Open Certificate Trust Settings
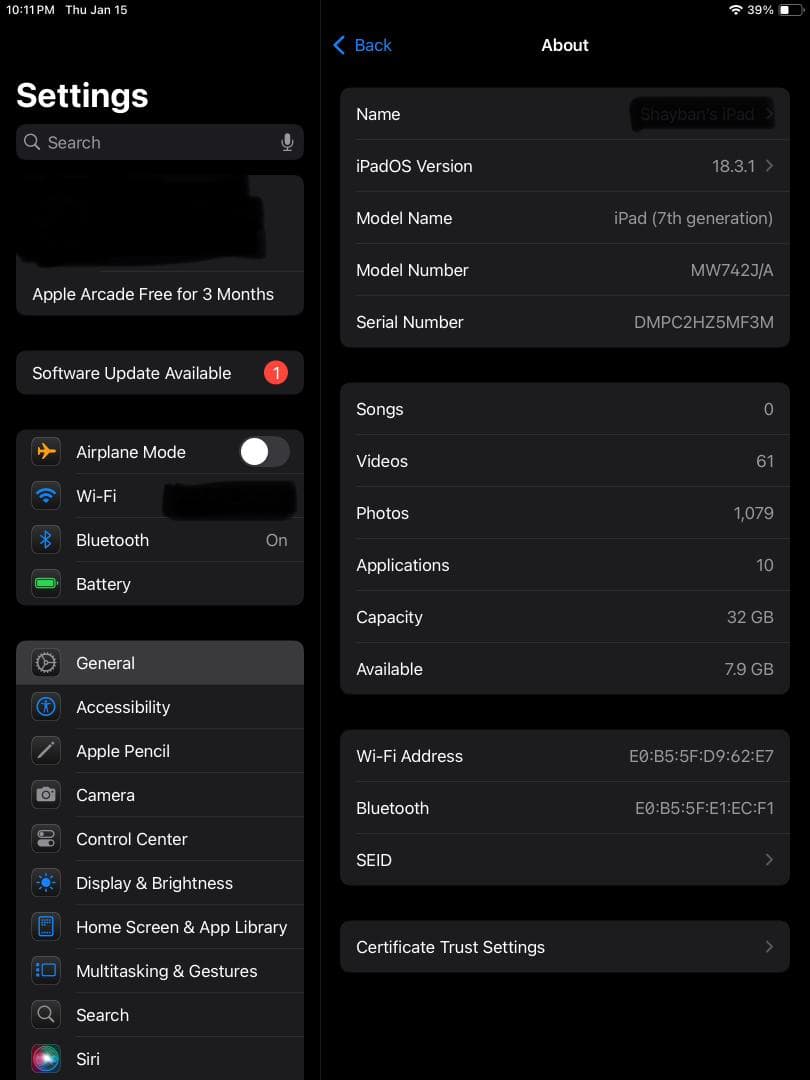Screen dimensions: 810x1080 [565, 947]
